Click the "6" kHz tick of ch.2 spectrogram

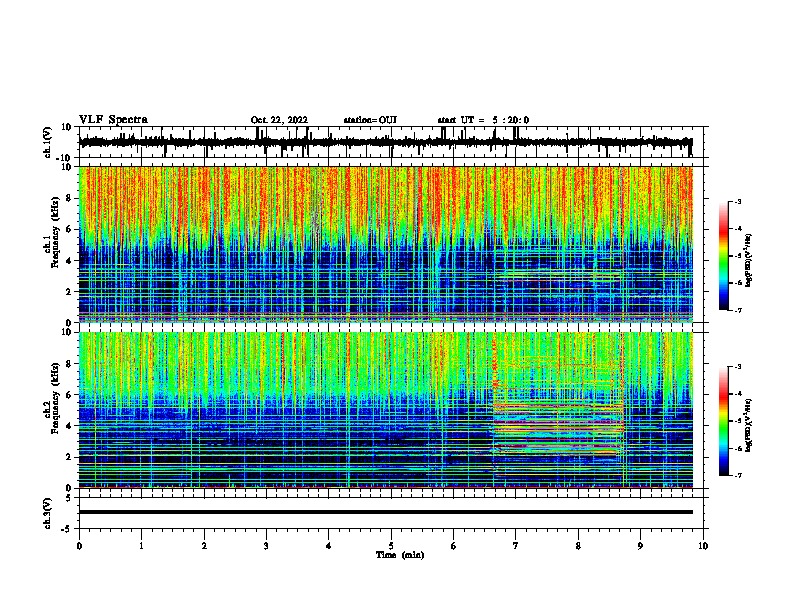[x=69, y=394]
